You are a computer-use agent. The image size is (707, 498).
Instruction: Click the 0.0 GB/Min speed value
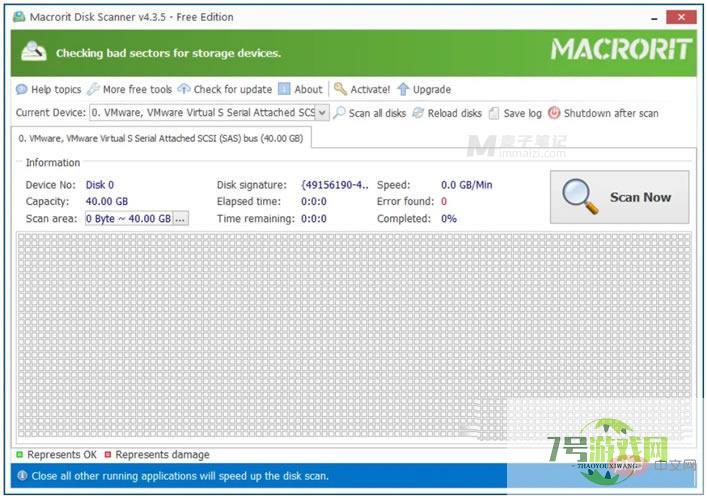(467, 185)
